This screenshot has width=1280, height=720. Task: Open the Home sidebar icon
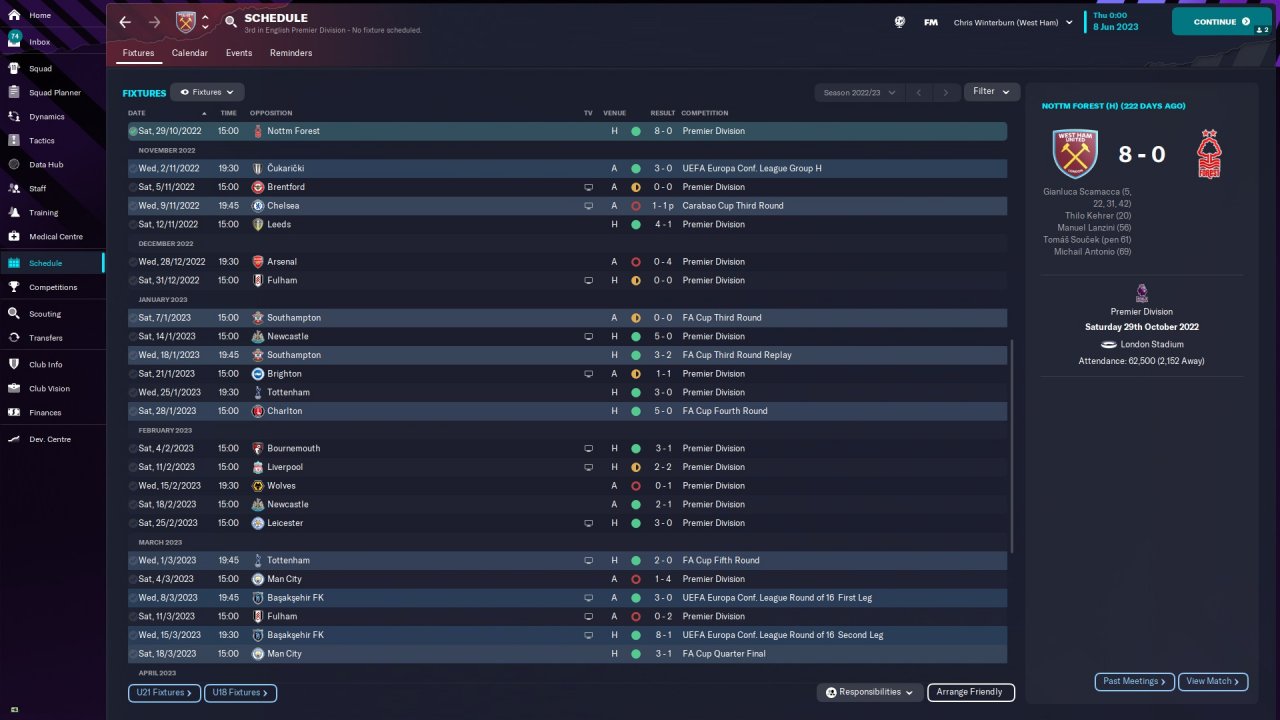pos(14,16)
